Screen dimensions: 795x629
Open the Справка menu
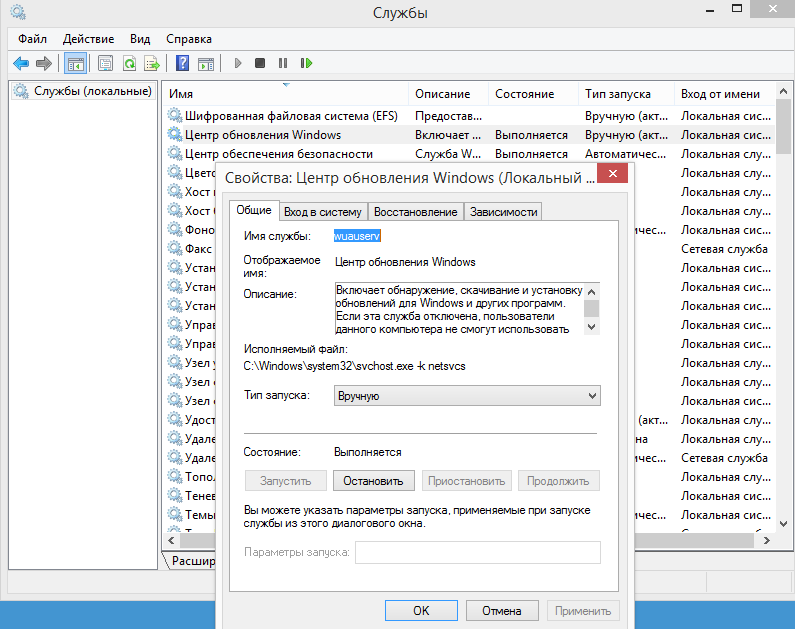[x=189, y=39]
